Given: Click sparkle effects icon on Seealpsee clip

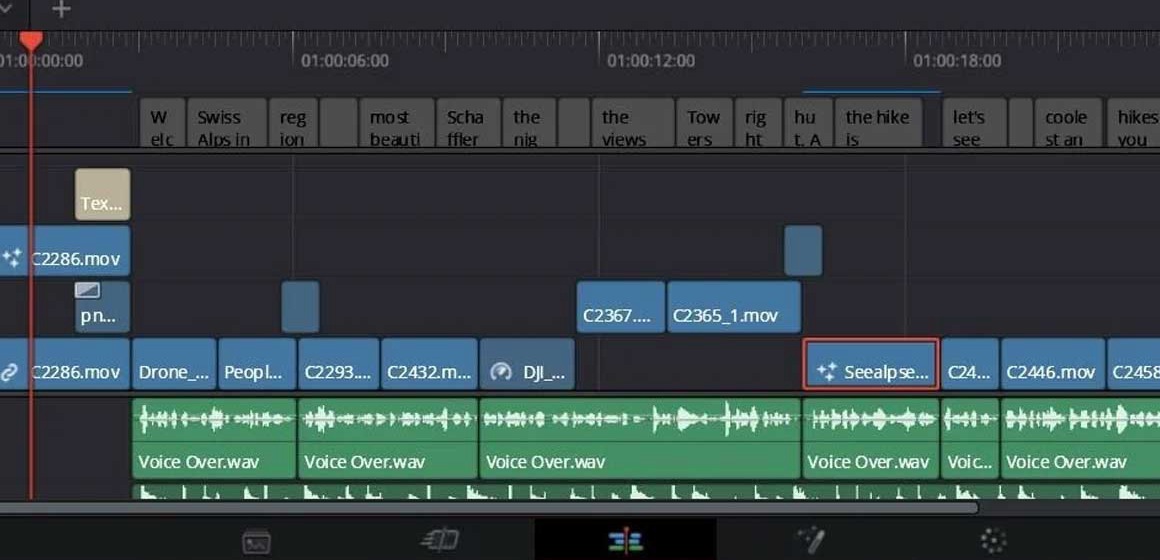Looking at the screenshot, I should click(826, 372).
